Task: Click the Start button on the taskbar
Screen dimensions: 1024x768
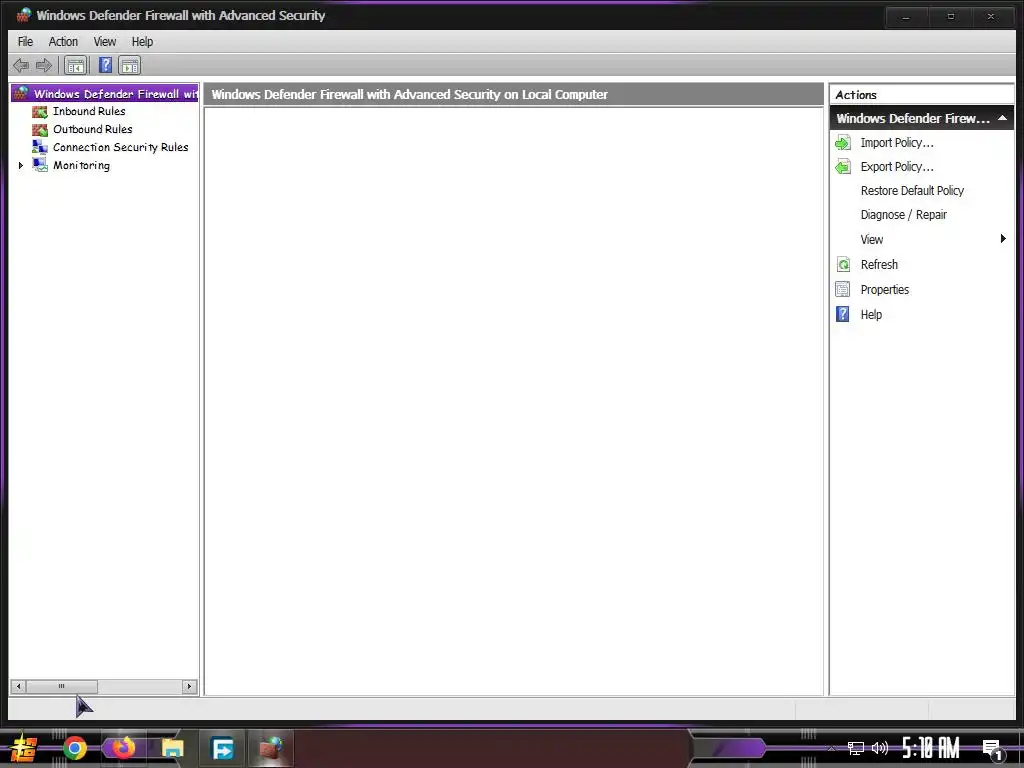Action: 24,748
